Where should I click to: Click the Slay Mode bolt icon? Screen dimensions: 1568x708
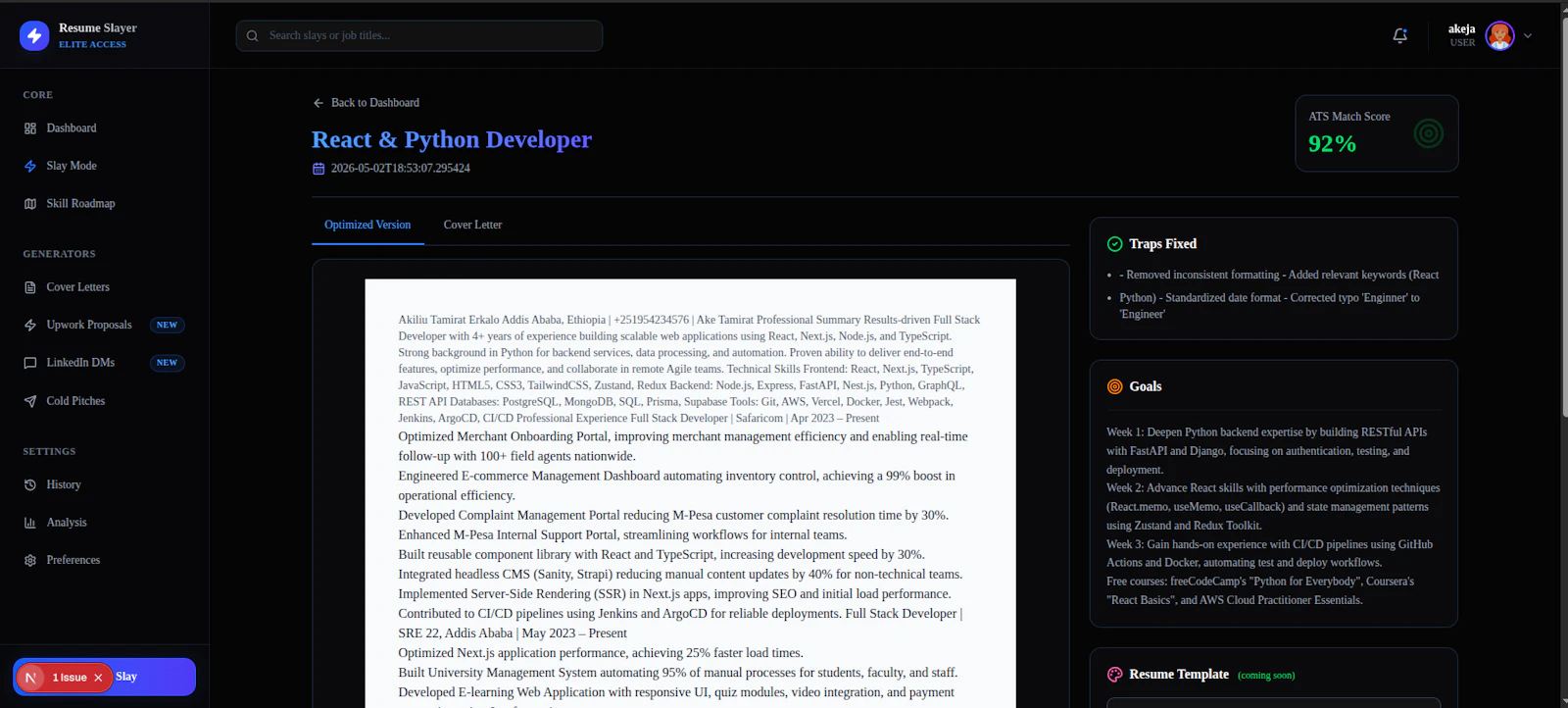30,166
